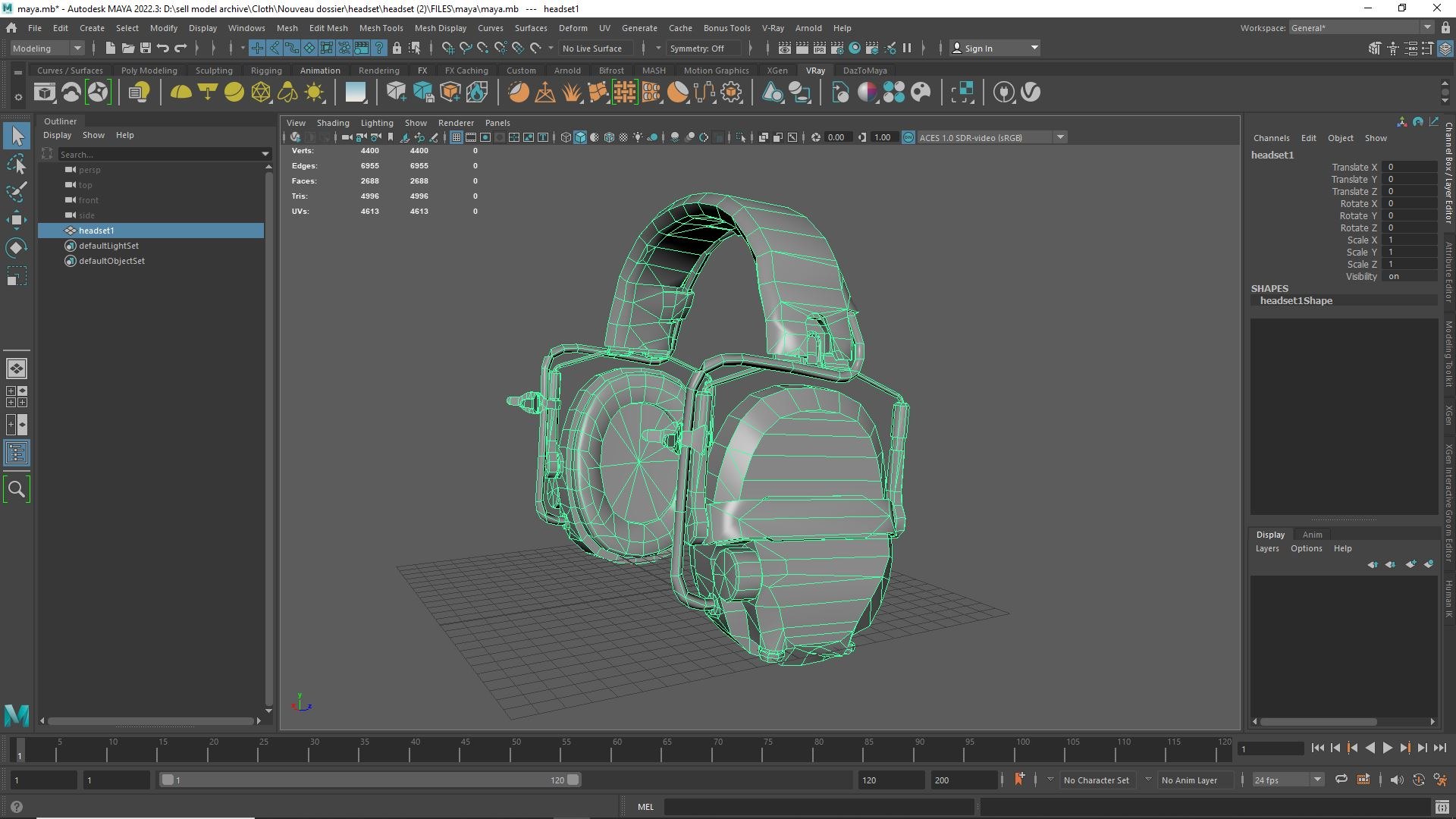The width and height of the screenshot is (1456, 819).
Task: Open the Outliner search magnifier icon
Action: pyautogui.click(x=17, y=490)
